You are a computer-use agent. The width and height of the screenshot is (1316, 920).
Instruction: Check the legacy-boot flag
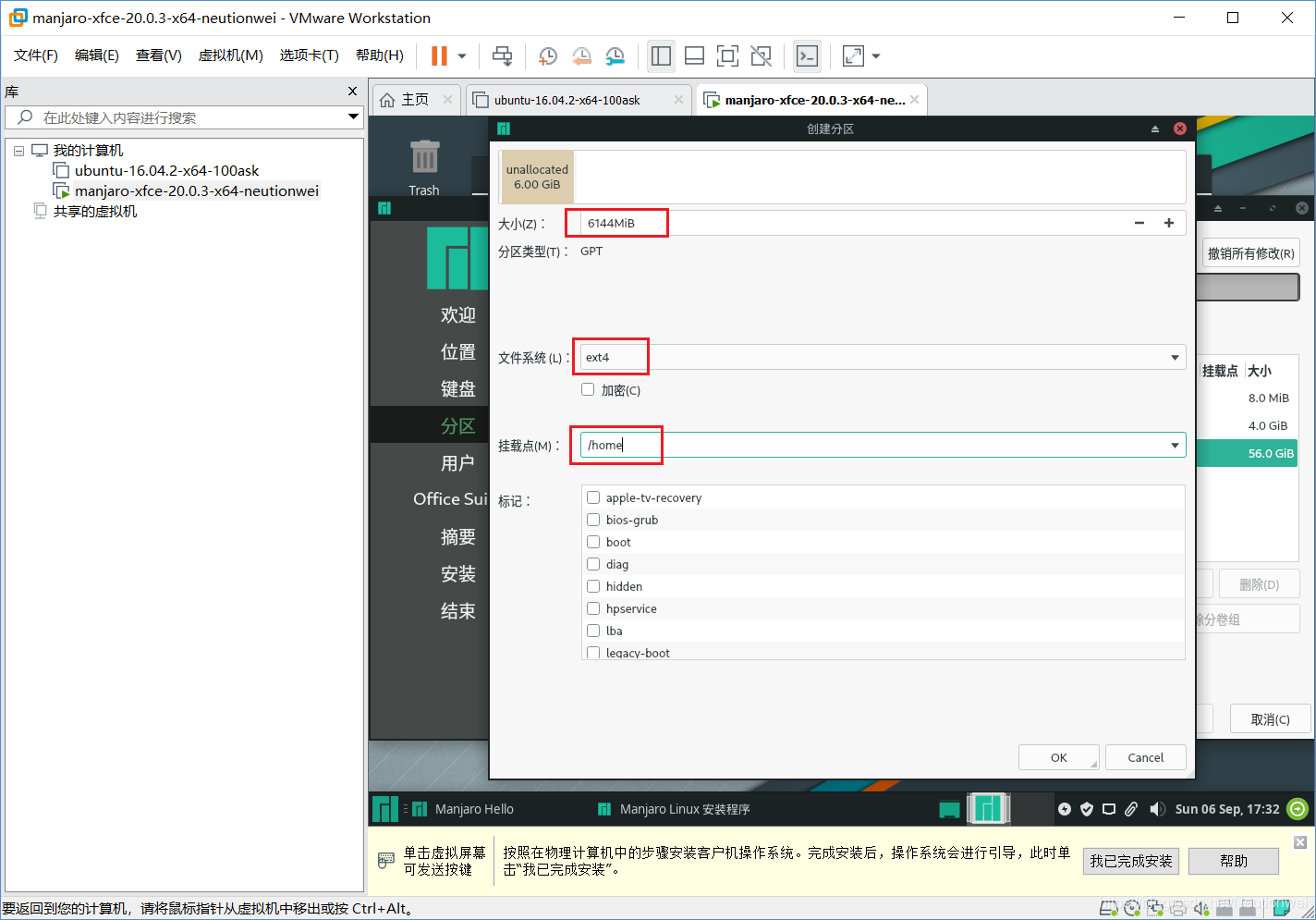[593, 653]
